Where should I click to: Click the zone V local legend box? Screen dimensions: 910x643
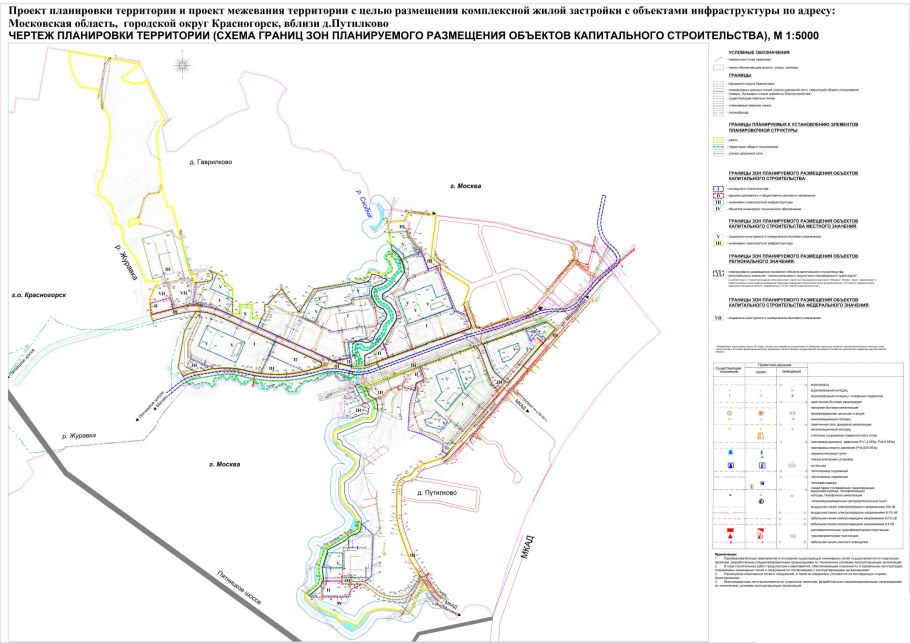pyautogui.click(x=717, y=235)
